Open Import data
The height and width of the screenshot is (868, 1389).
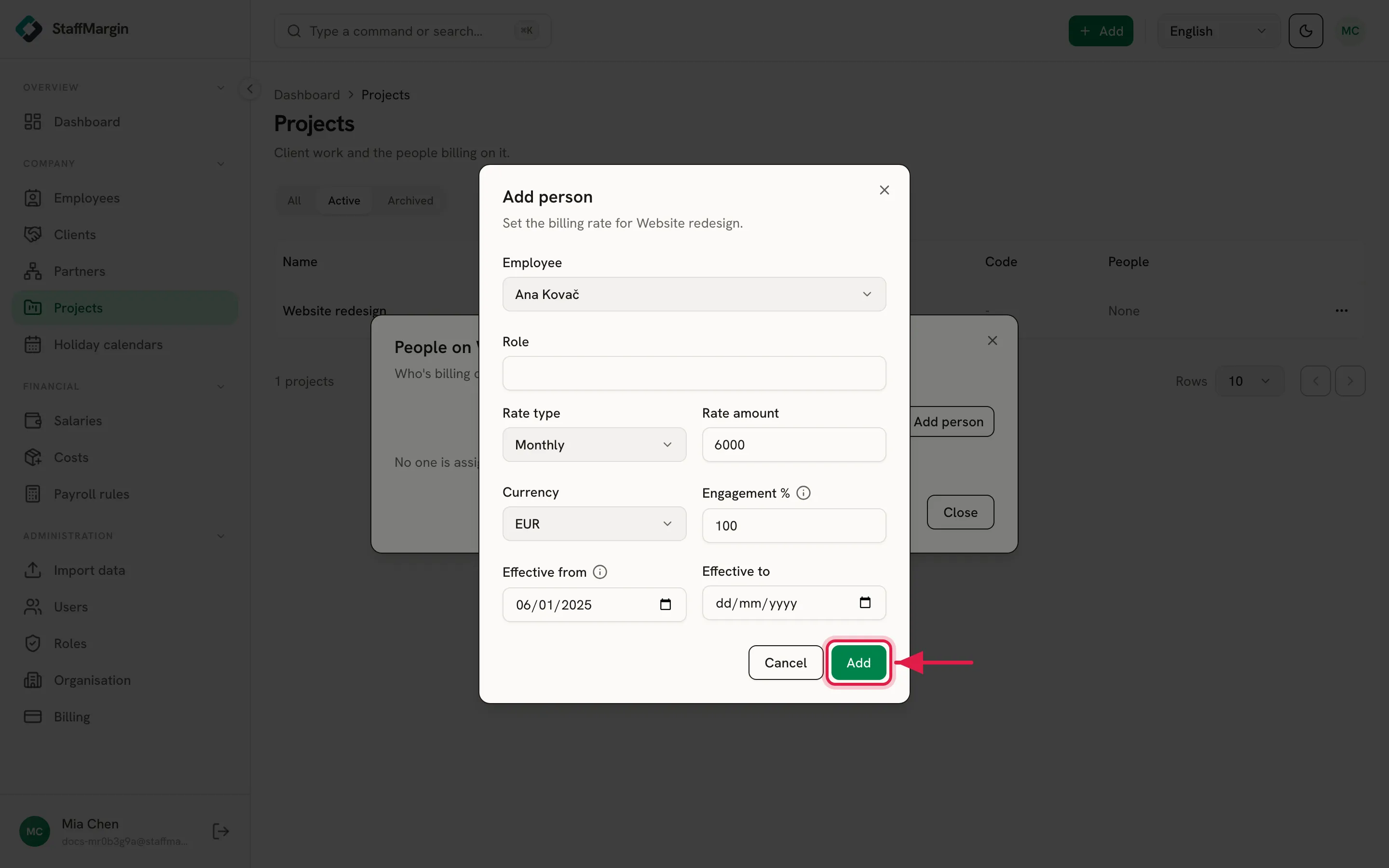click(124, 570)
